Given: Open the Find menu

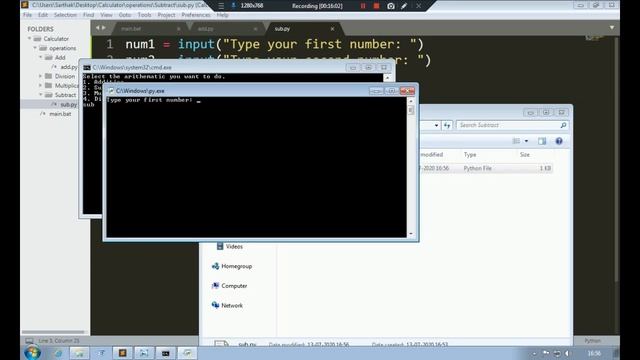Looking at the screenshot, I should 88,15.
